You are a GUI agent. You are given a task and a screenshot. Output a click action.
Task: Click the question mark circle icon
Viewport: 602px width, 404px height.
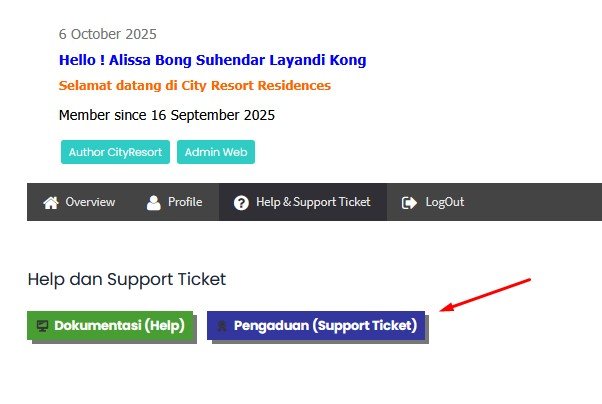[x=241, y=202]
